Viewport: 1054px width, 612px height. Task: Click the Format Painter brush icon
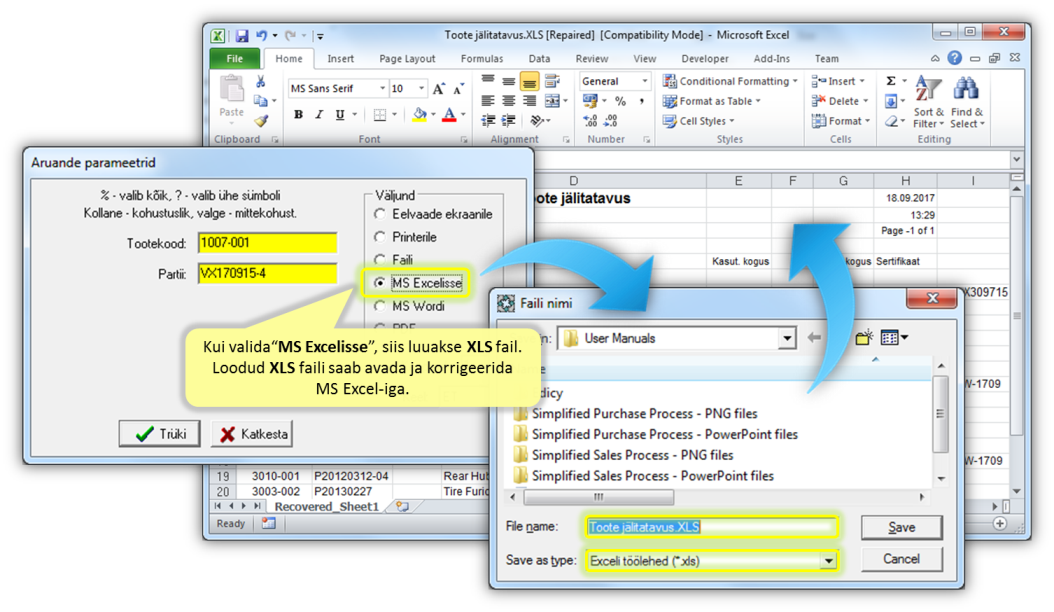tap(261, 121)
